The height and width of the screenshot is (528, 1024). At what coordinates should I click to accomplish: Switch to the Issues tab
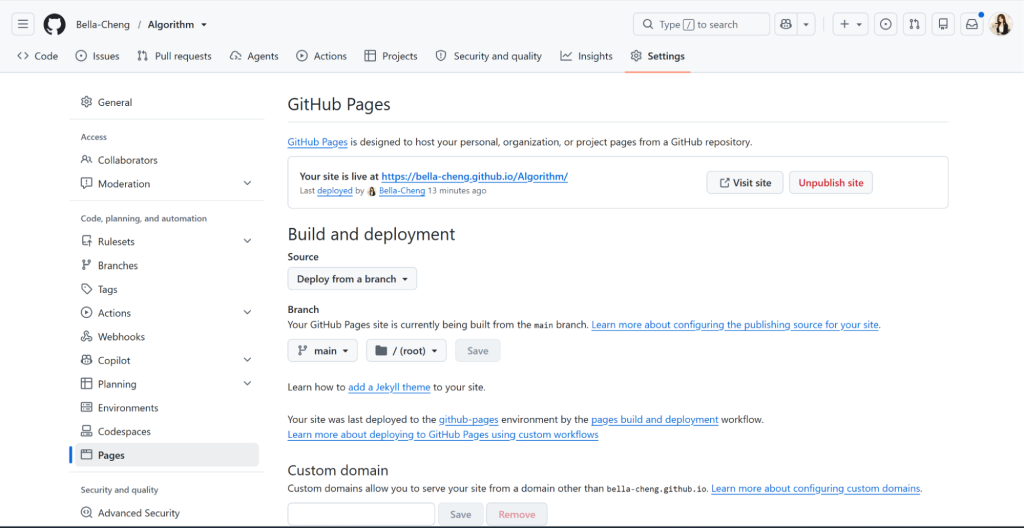coord(97,56)
